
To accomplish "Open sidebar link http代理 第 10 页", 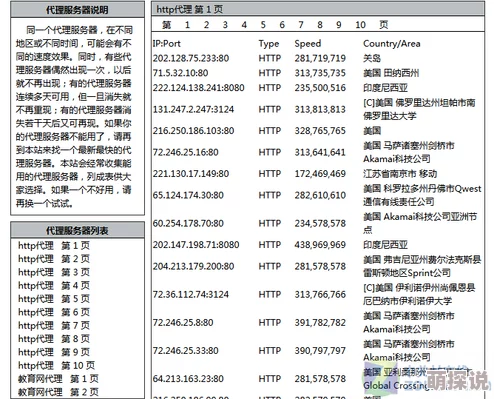I will 57,366.
